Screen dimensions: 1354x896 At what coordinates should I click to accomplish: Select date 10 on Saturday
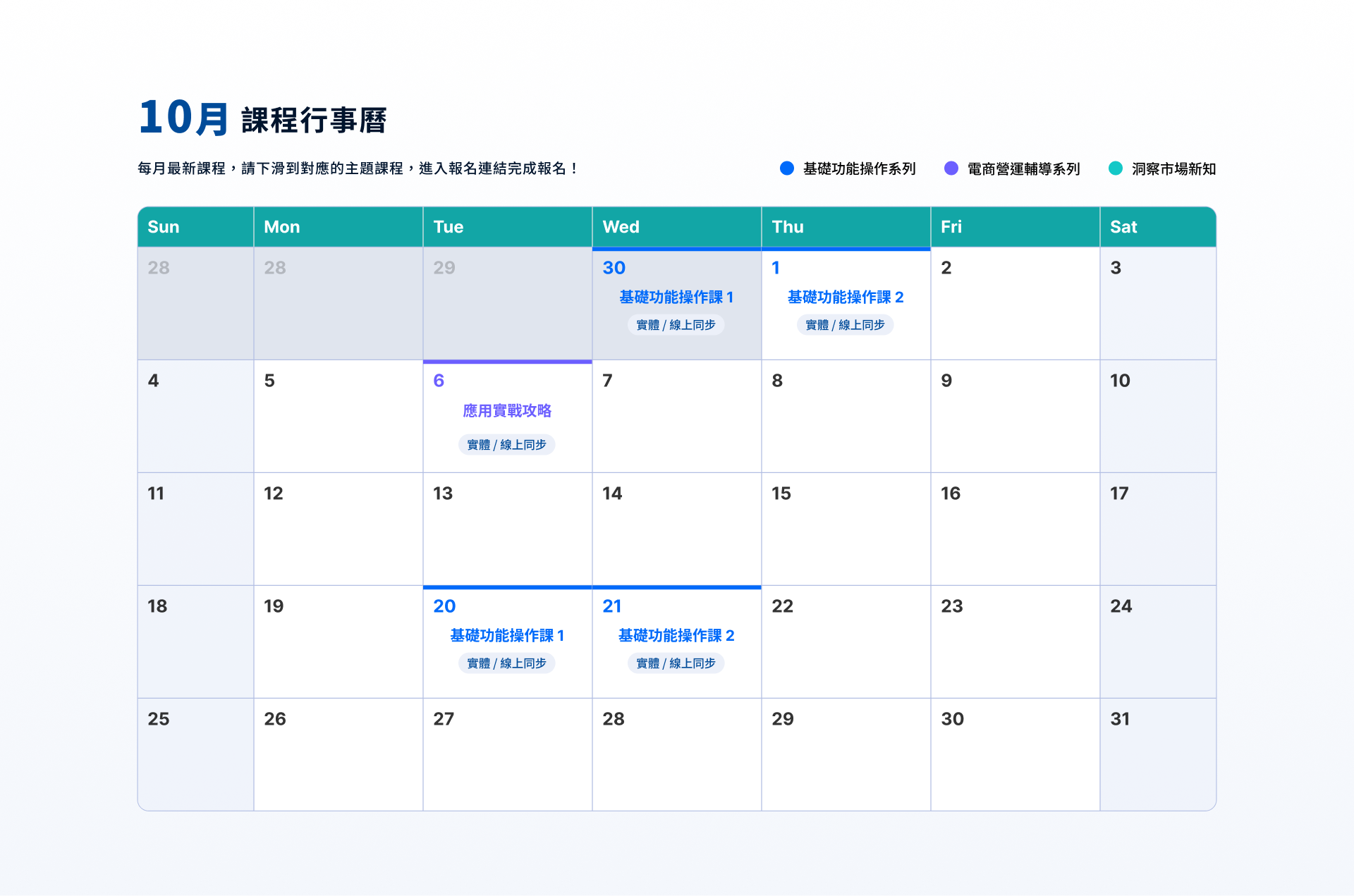point(1120,381)
